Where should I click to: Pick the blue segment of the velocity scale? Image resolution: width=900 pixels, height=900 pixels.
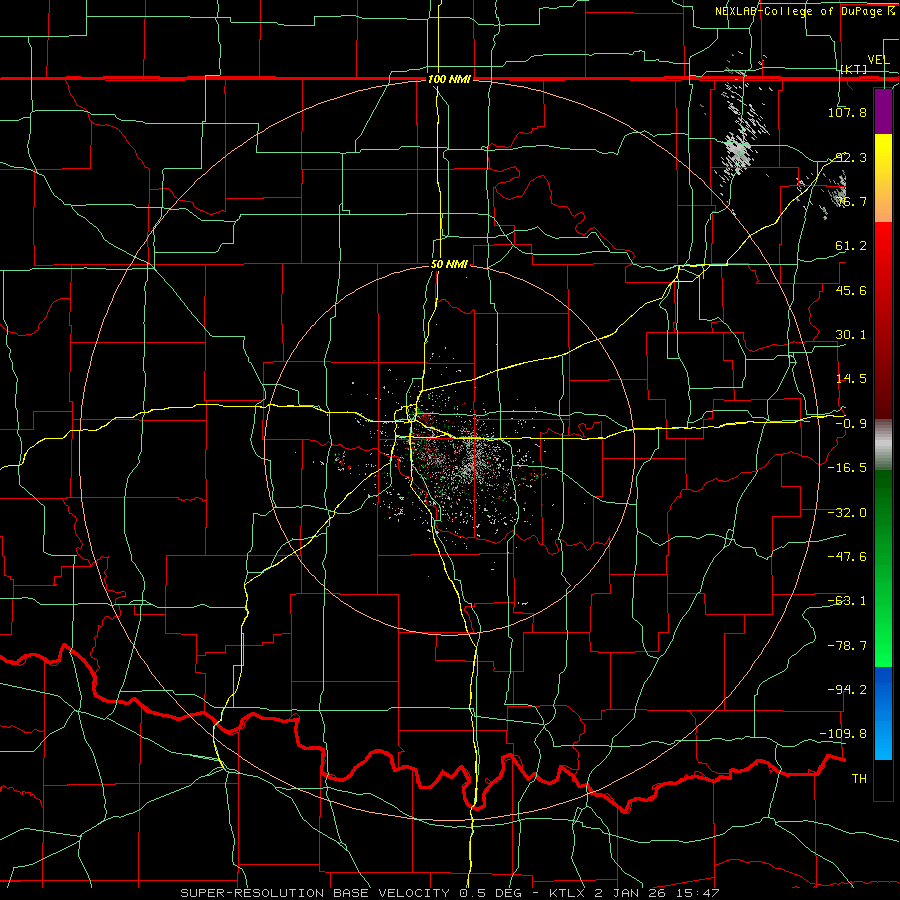(x=883, y=713)
